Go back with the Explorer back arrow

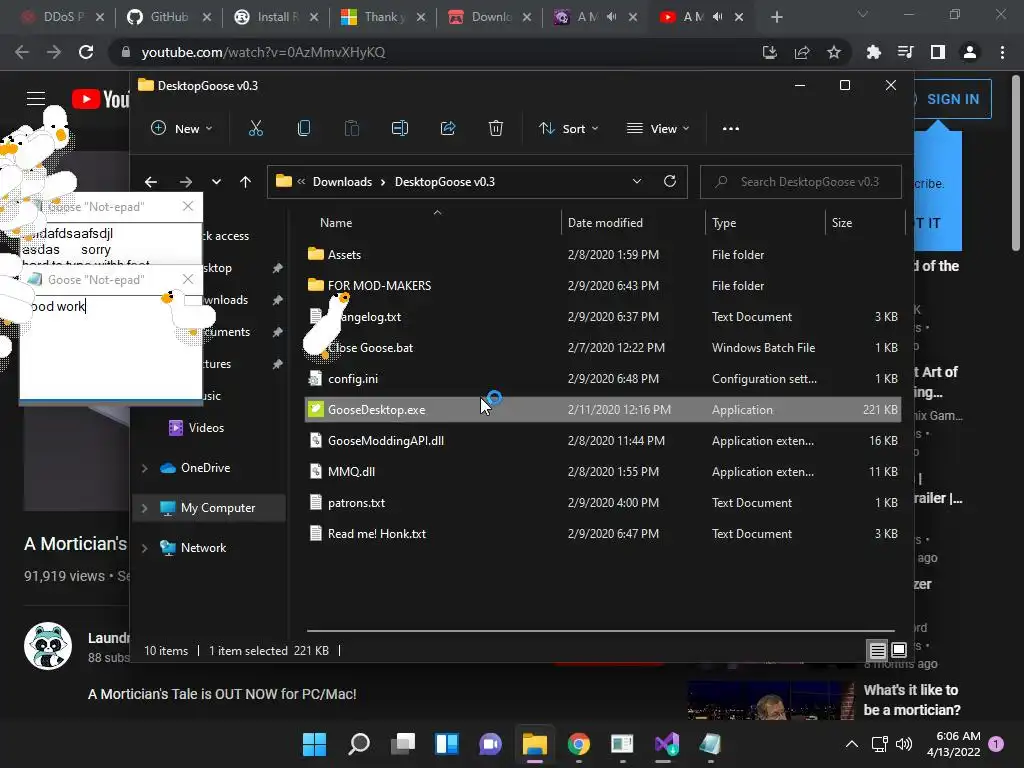[151, 182]
